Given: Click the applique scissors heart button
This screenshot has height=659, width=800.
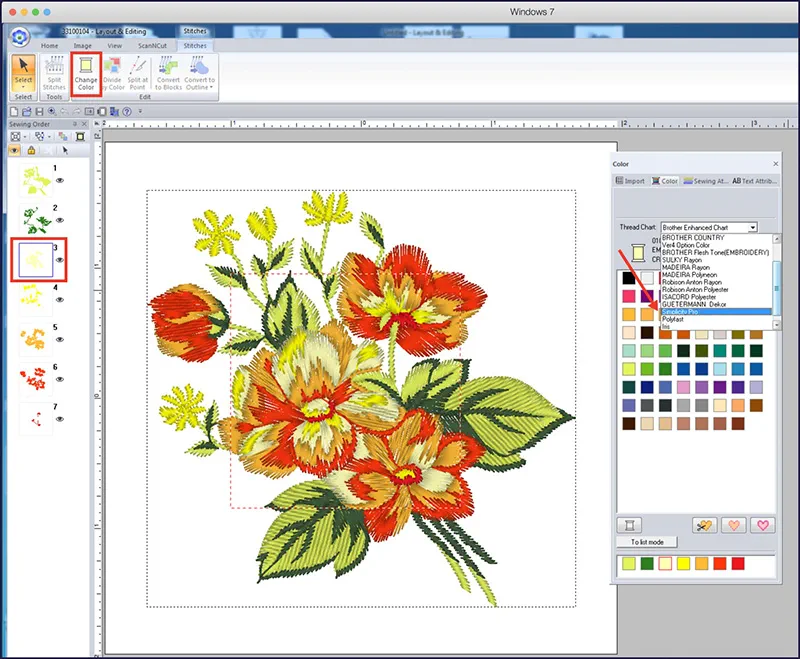Looking at the screenshot, I should pyautogui.click(x=704, y=524).
